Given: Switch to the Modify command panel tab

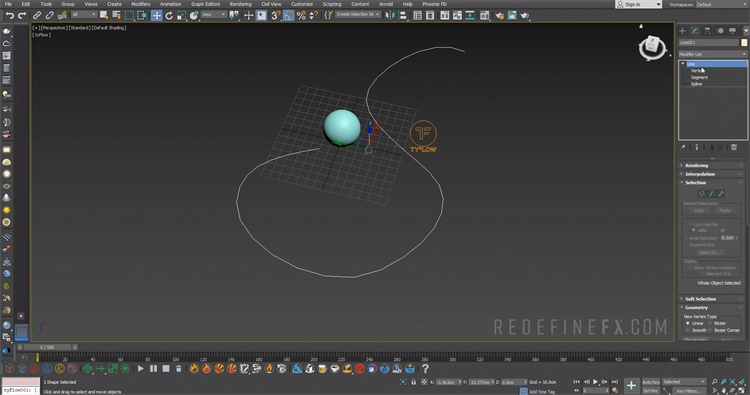Looking at the screenshot, I should [695, 31].
